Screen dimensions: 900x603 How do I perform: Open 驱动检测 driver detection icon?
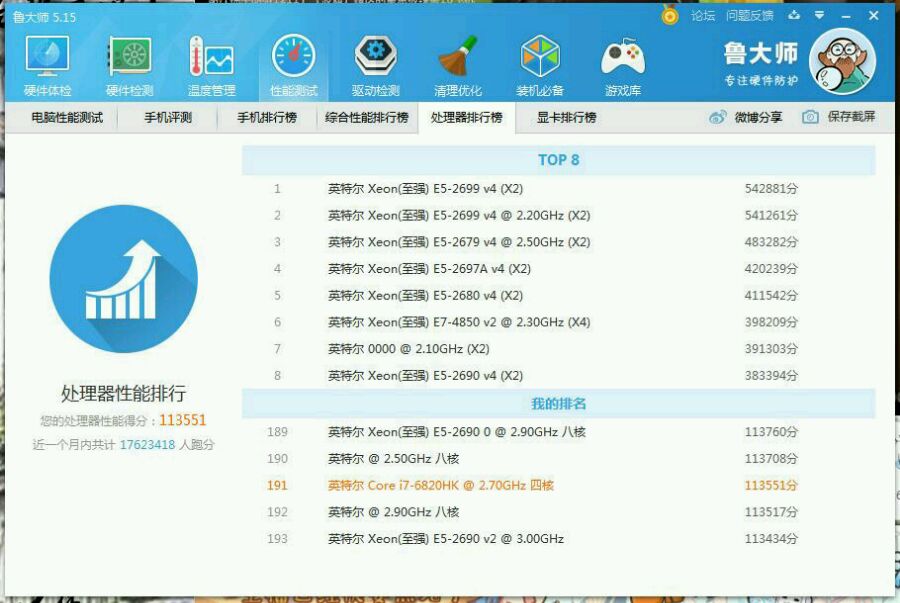pyautogui.click(x=375, y=65)
